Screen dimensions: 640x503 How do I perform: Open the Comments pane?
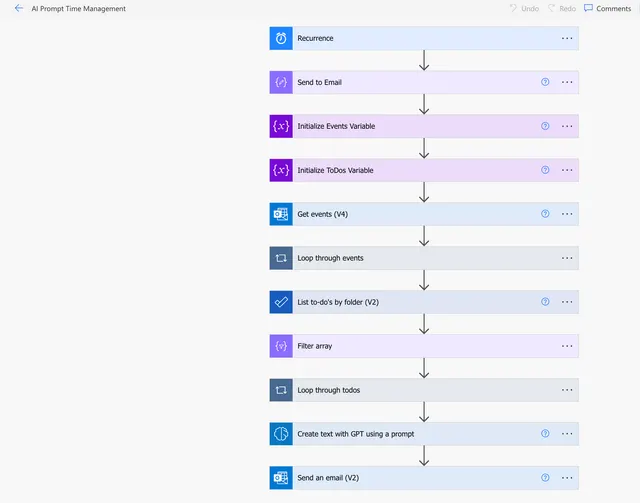click(x=607, y=8)
